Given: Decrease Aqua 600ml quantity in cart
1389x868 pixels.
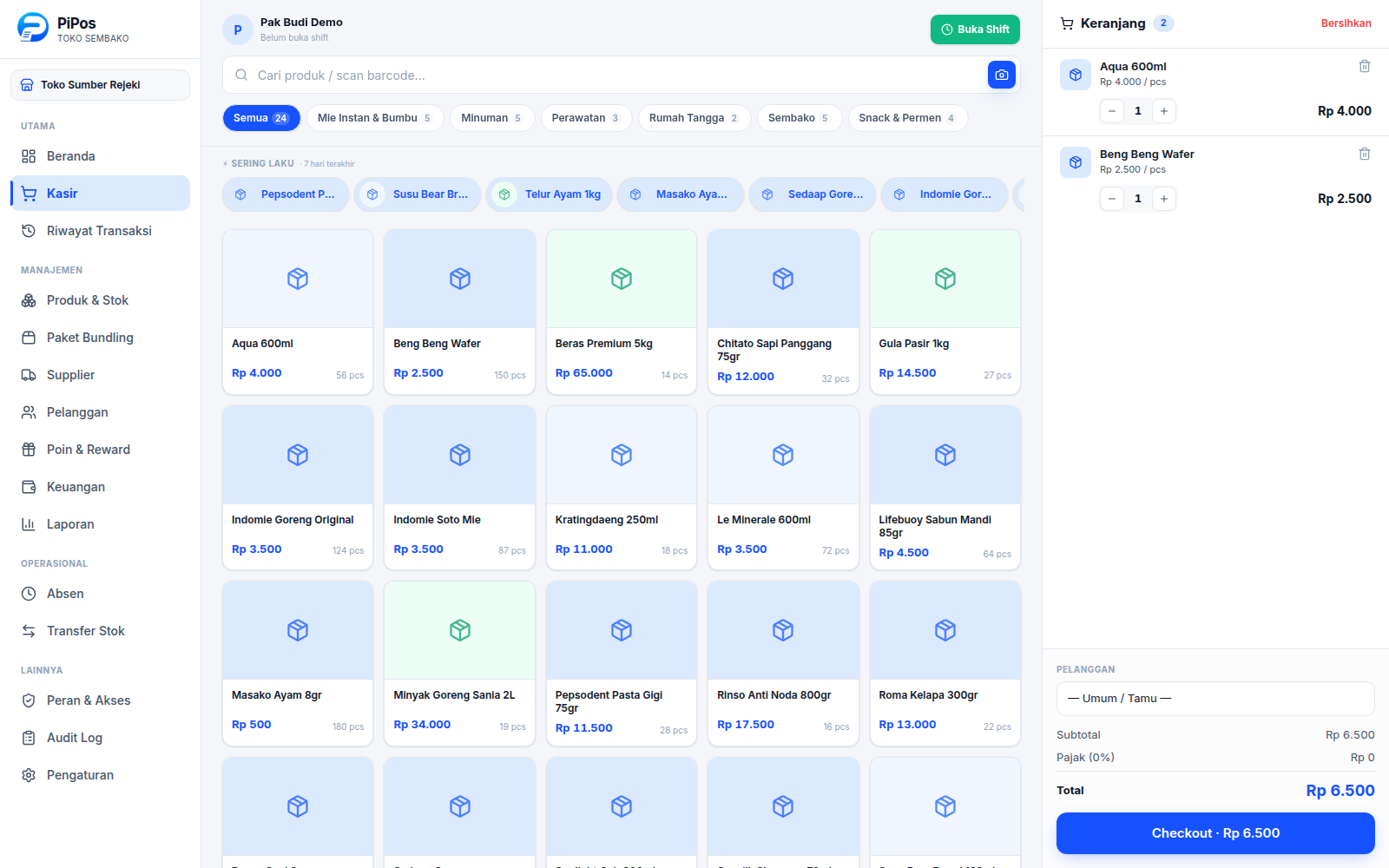Looking at the screenshot, I should [x=1111, y=111].
